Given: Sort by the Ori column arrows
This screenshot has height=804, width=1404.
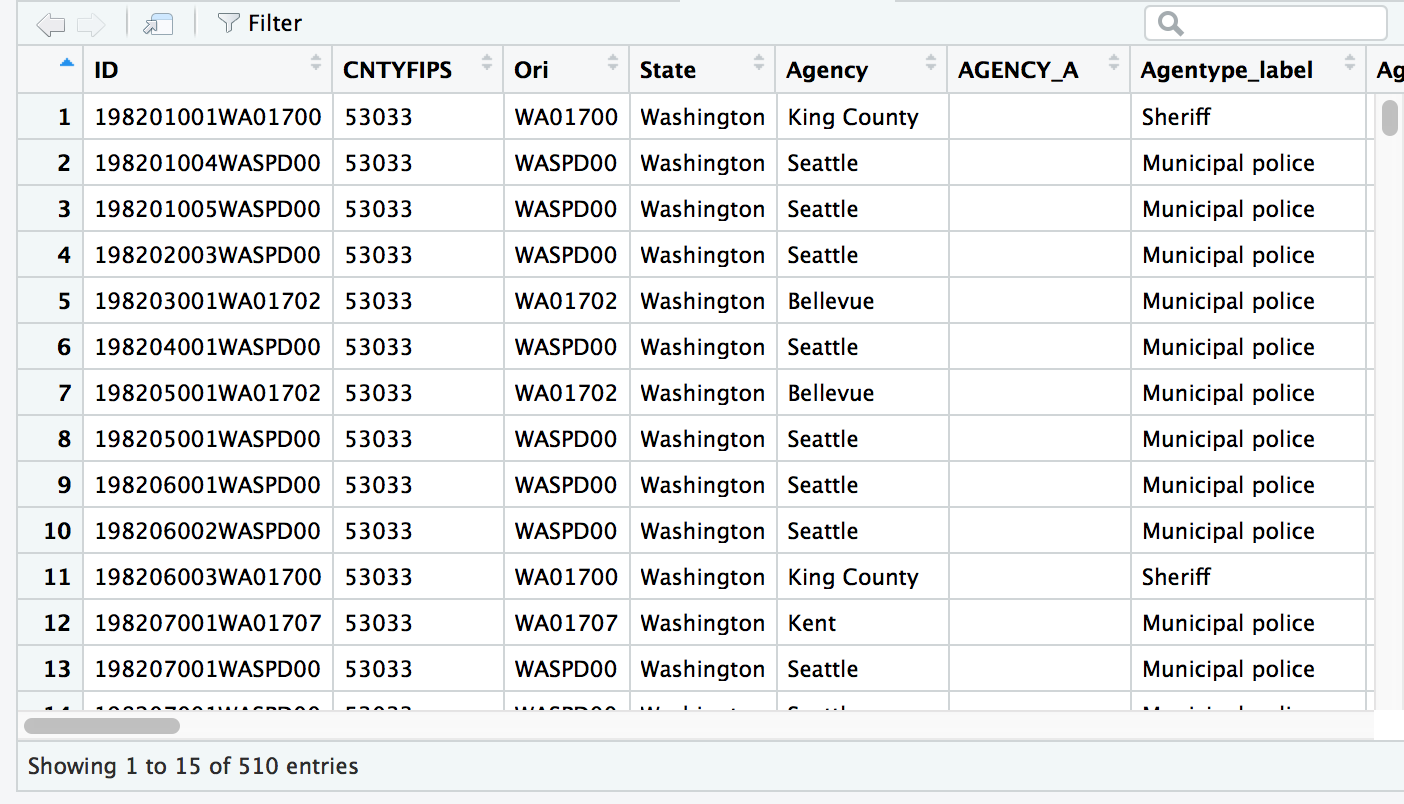Looking at the screenshot, I should pos(613,63).
